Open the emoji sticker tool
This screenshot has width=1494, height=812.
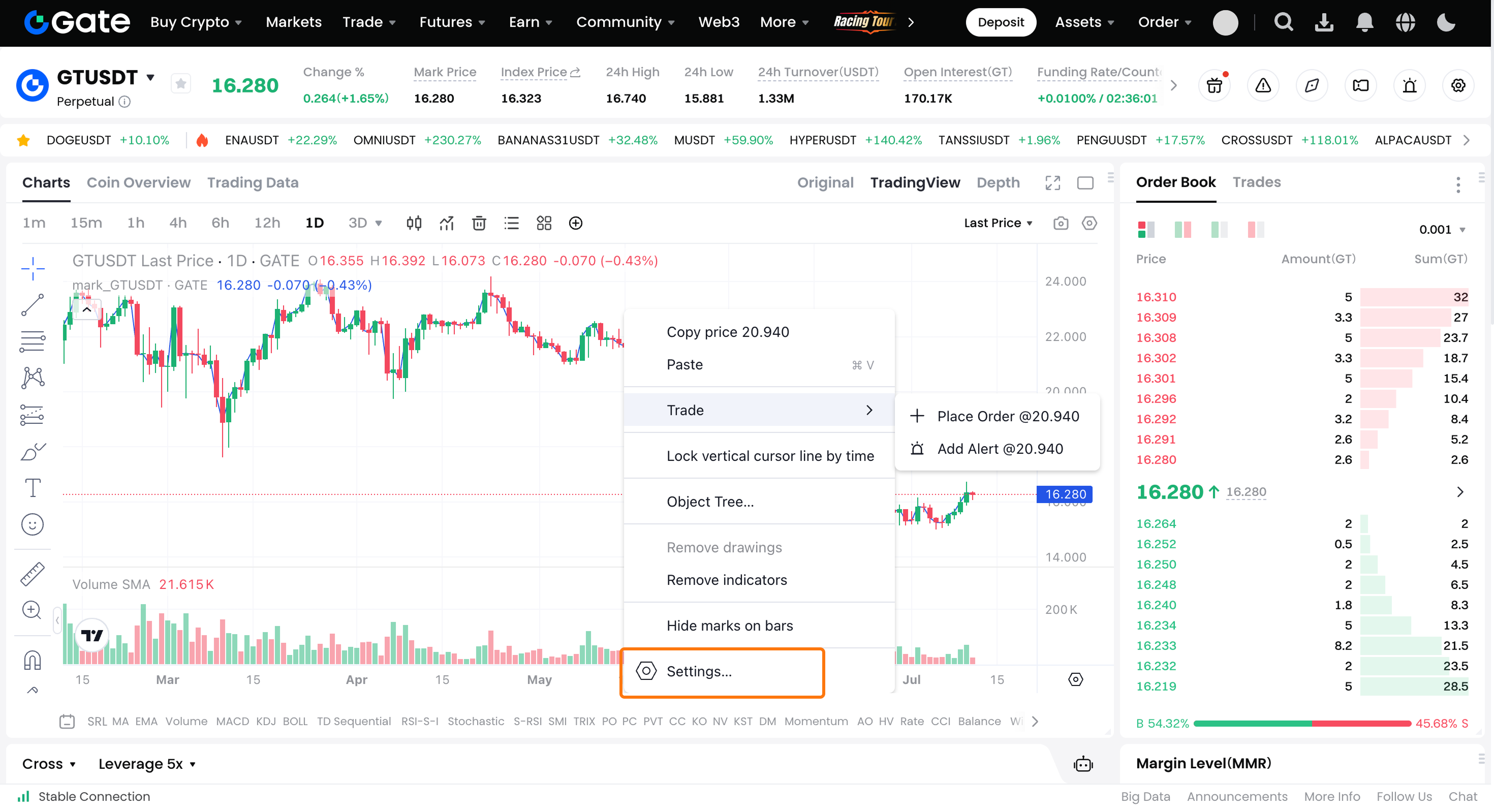click(33, 524)
